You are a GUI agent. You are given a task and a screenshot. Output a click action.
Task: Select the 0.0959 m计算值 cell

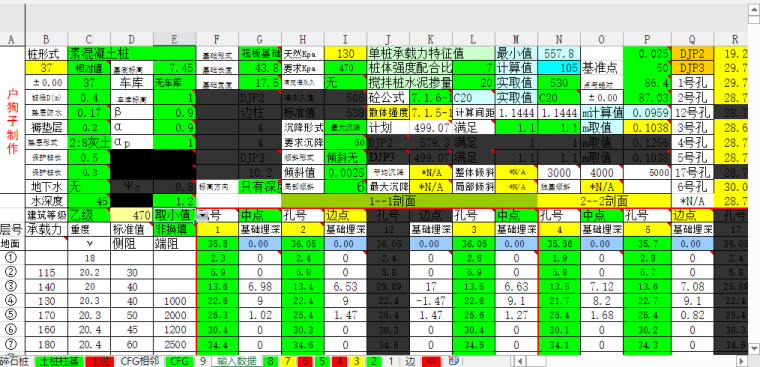[x=647, y=112]
